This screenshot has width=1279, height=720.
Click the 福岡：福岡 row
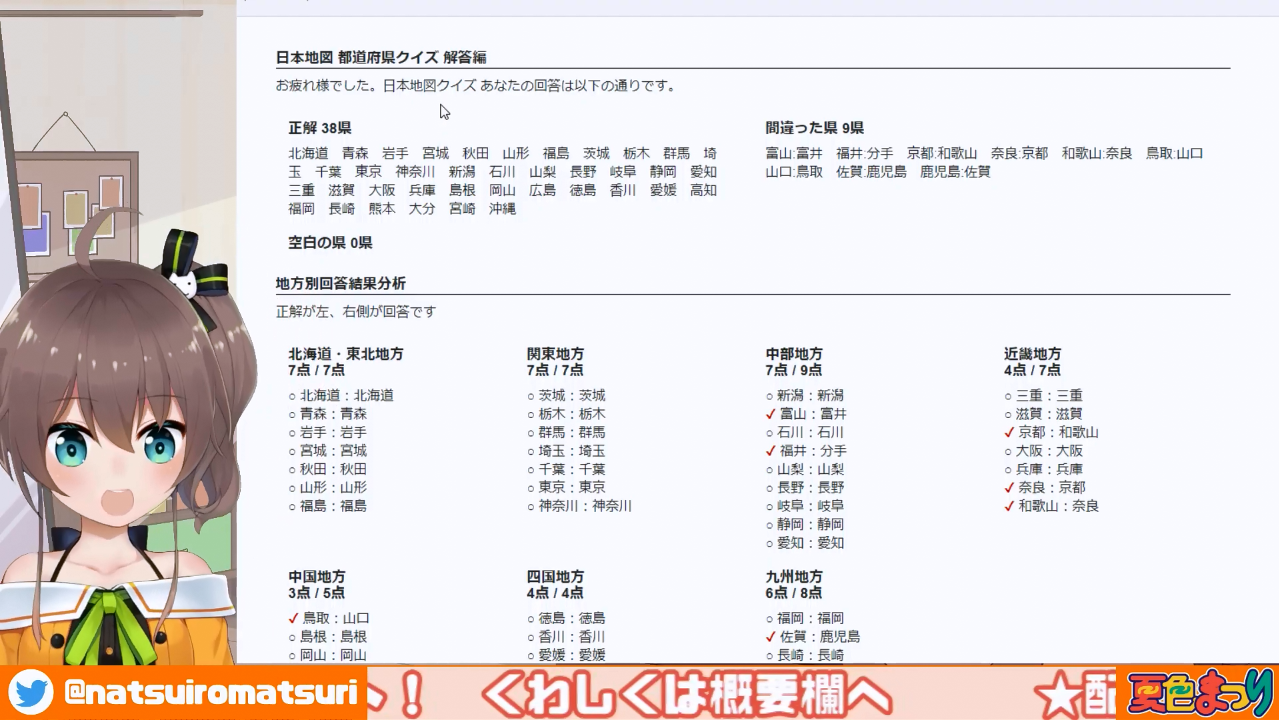pos(805,619)
